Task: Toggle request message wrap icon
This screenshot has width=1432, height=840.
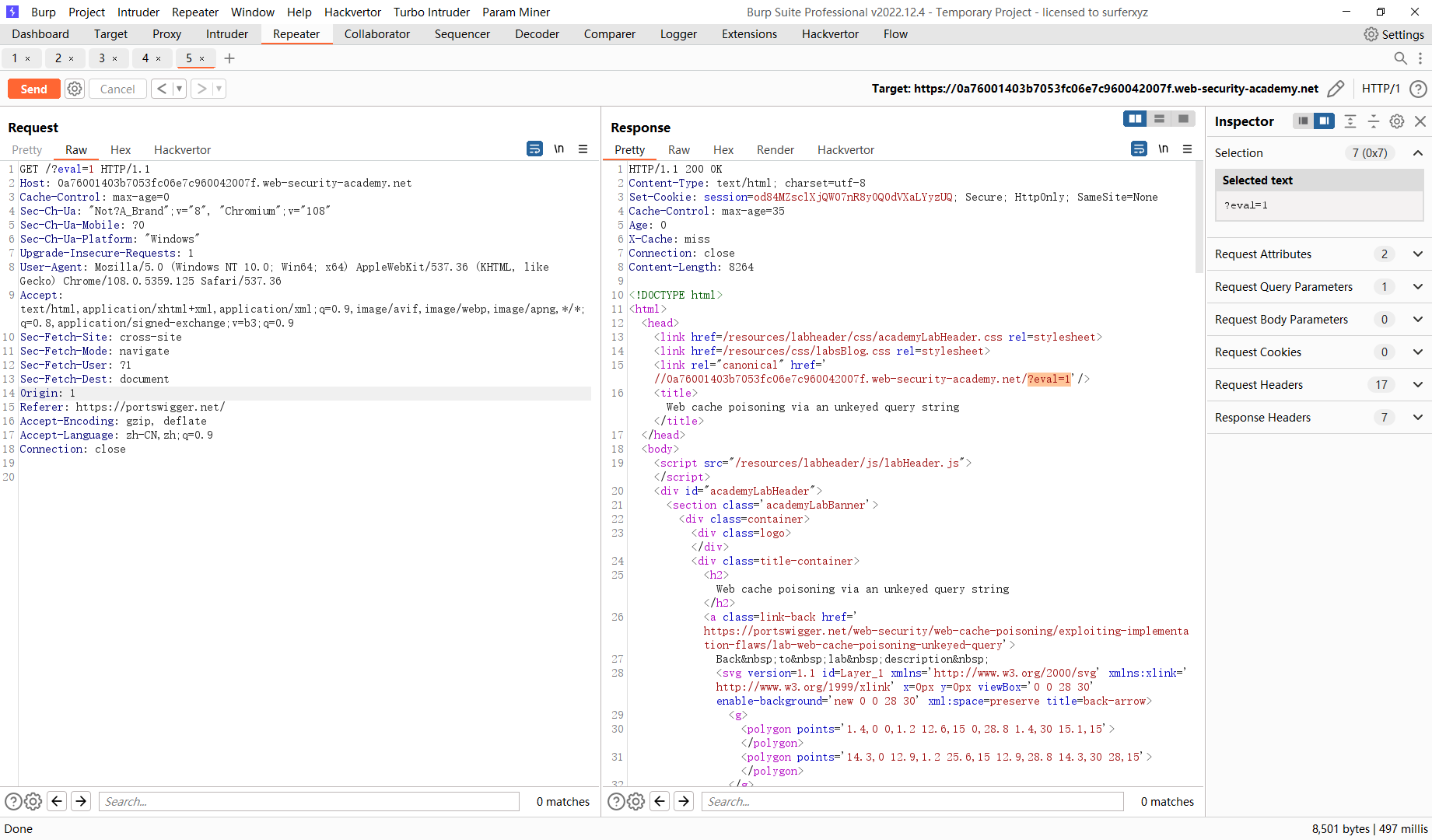Action: tap(534, 149)
